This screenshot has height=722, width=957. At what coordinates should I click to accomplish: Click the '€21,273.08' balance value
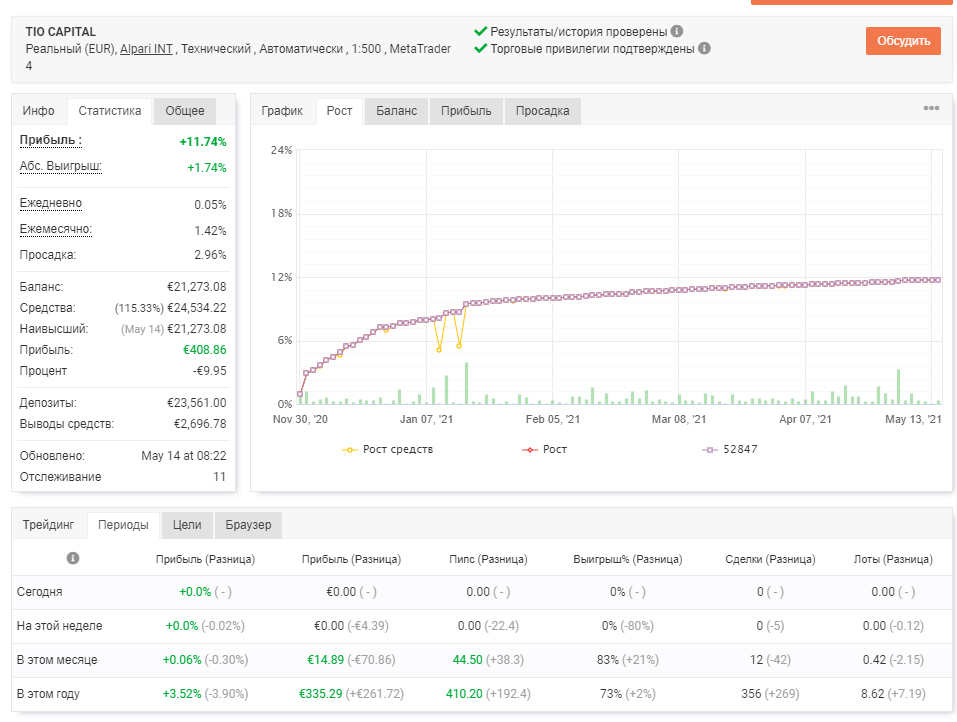(x=197, y=287)
